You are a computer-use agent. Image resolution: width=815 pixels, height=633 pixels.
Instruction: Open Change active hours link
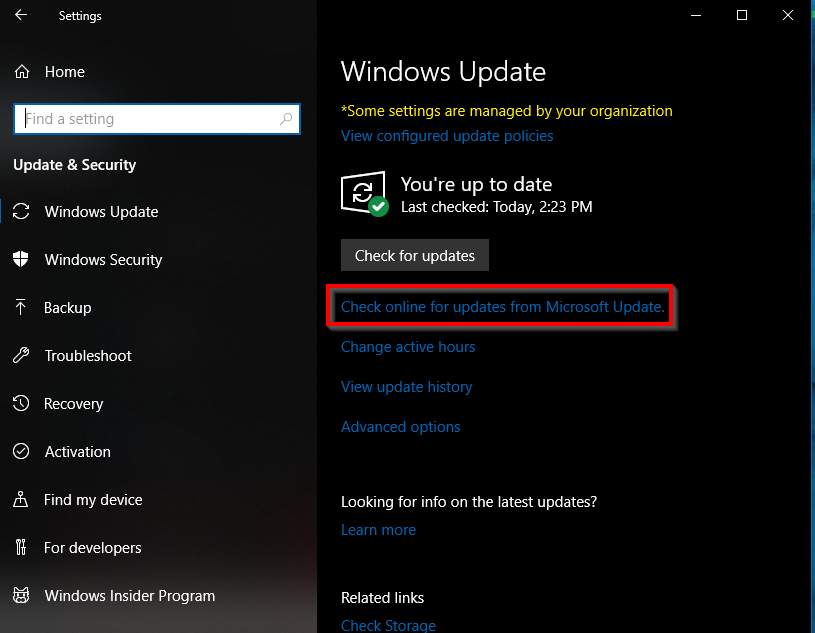(x=408, y=347)
